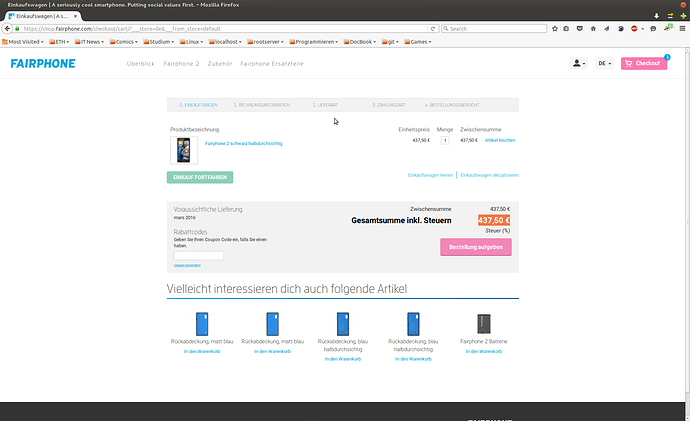The width and height of the screenshot is (690, 421).
Task: Expand the Adblock dropdown arrow
Action: (642, 29)
